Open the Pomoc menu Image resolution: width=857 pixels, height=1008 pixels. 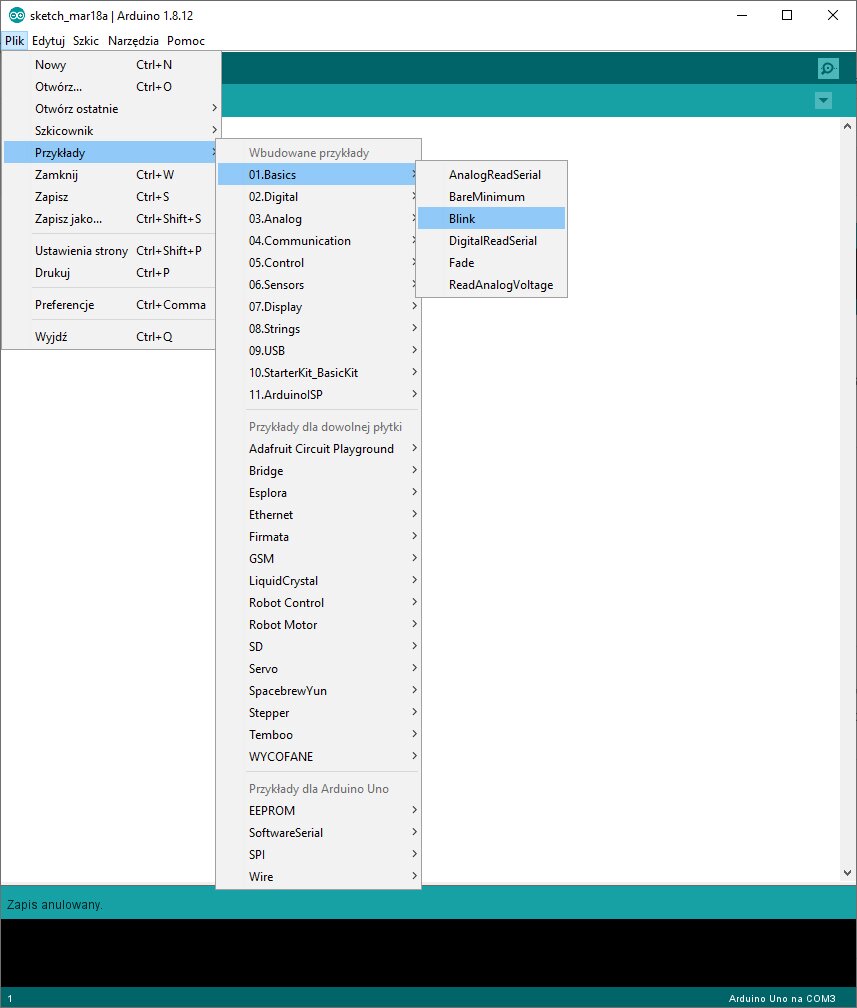186,40
